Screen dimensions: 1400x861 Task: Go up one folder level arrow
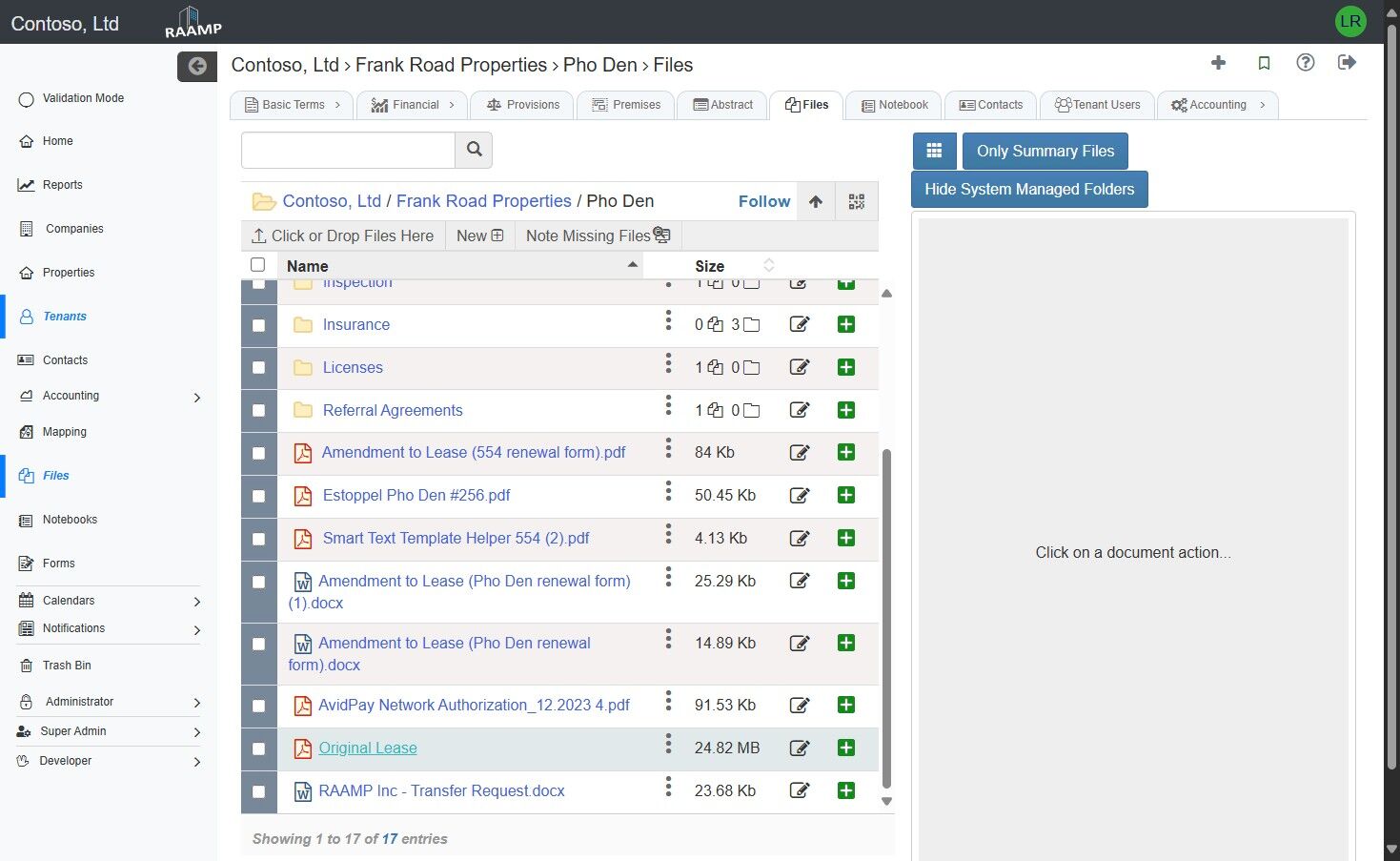click(x=815, y=201)
